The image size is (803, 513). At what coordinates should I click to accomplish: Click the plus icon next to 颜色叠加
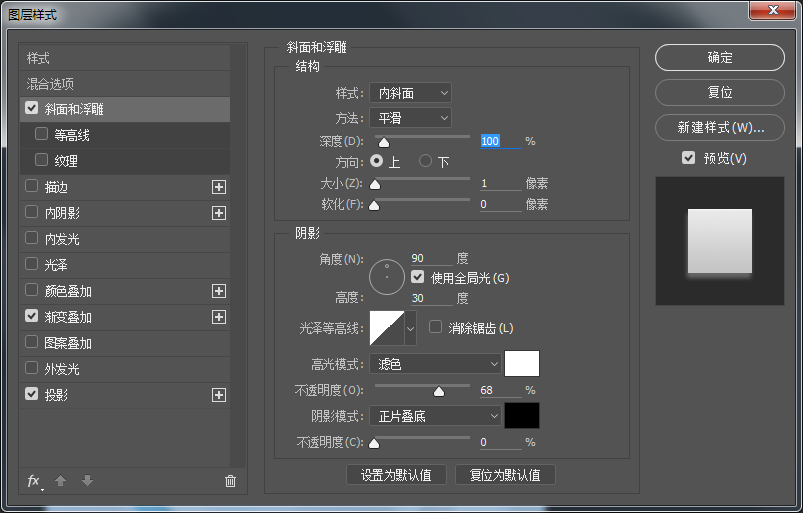pos(219,291)
